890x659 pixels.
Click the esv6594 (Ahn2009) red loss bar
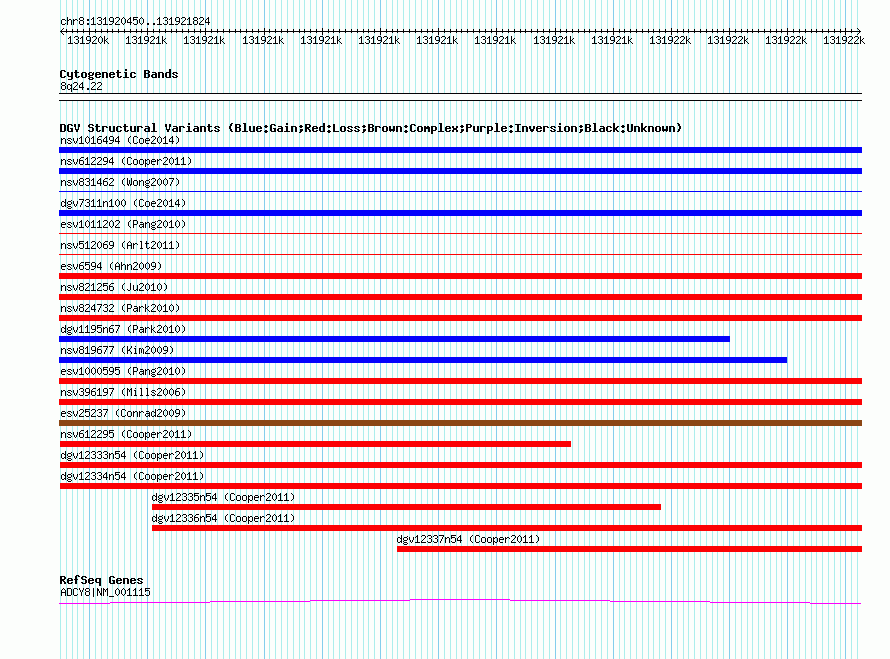(x=460, y=276)
